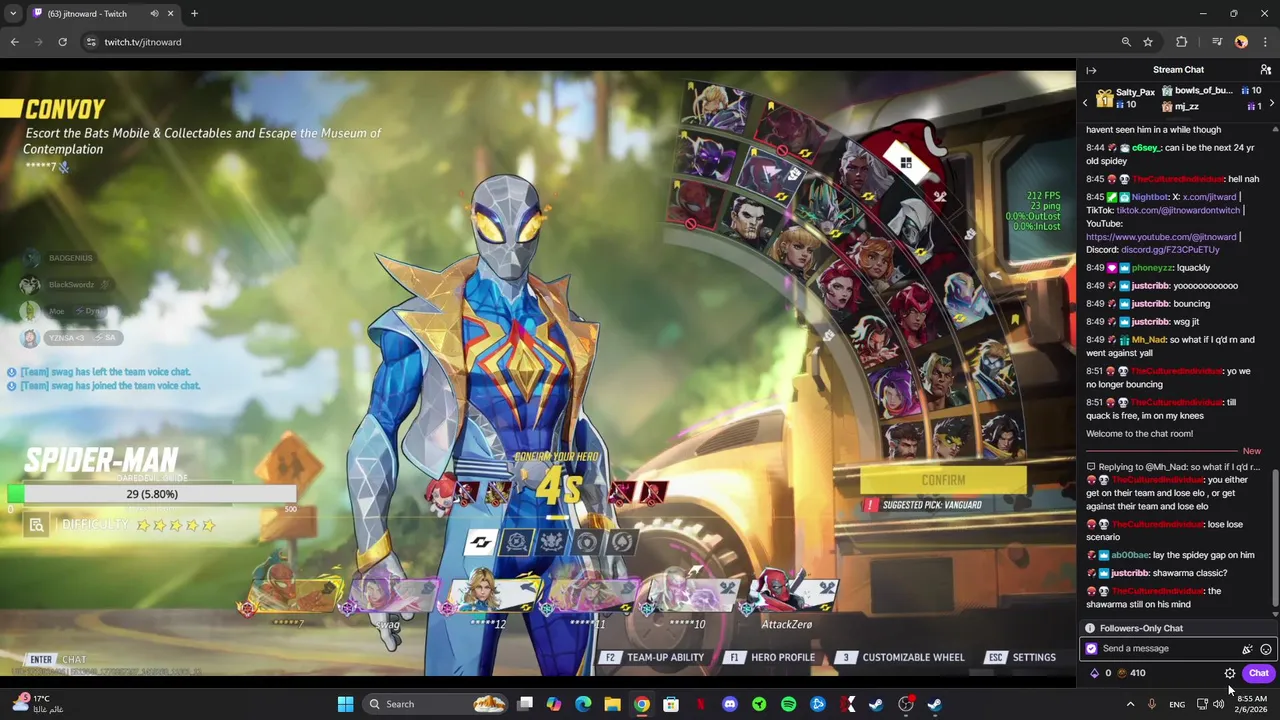
Task: Open the YouTube jitnoward link in chat
Action: [x=1162, y=237]
